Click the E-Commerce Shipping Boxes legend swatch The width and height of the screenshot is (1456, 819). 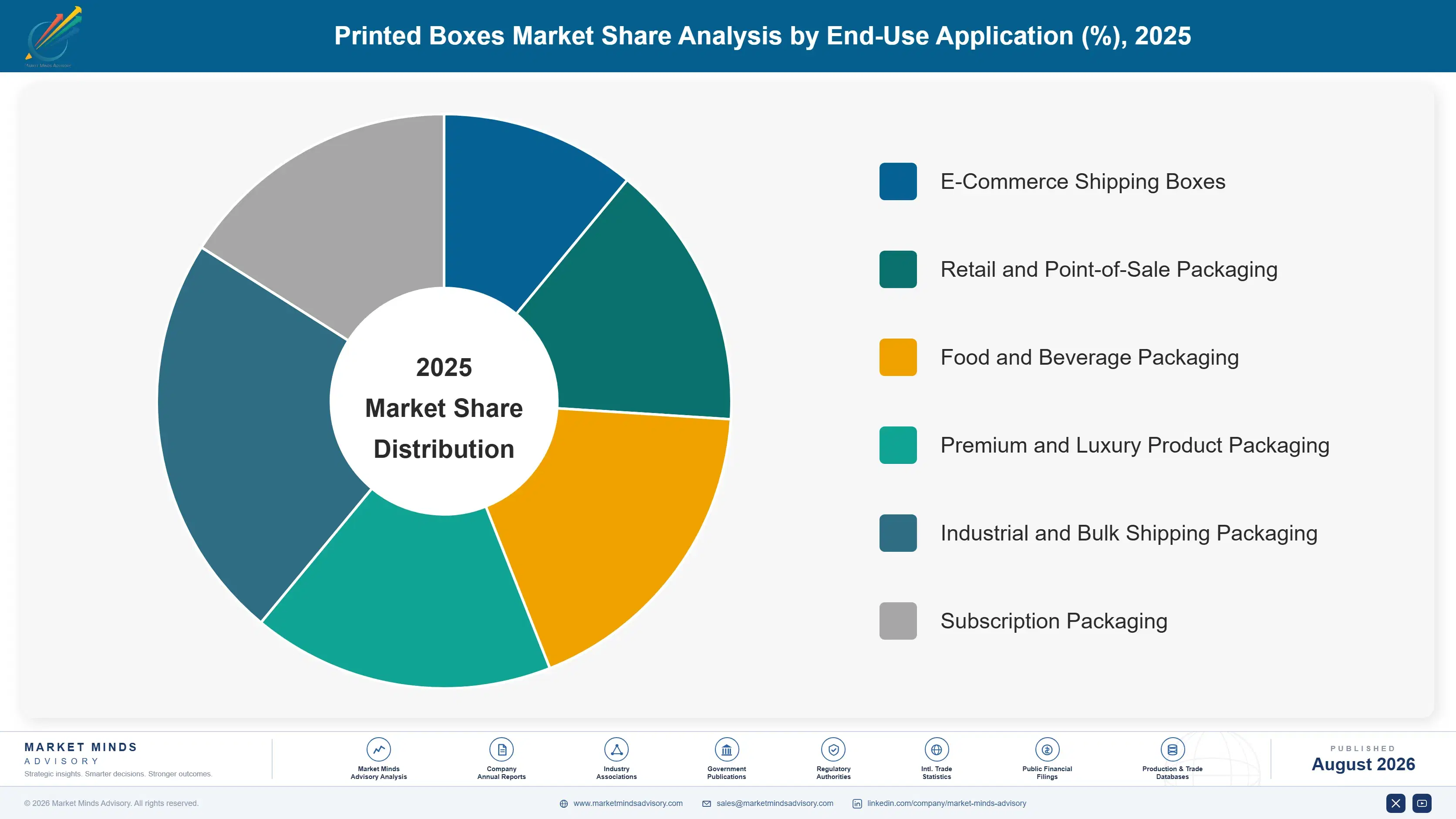click(898, 181)
